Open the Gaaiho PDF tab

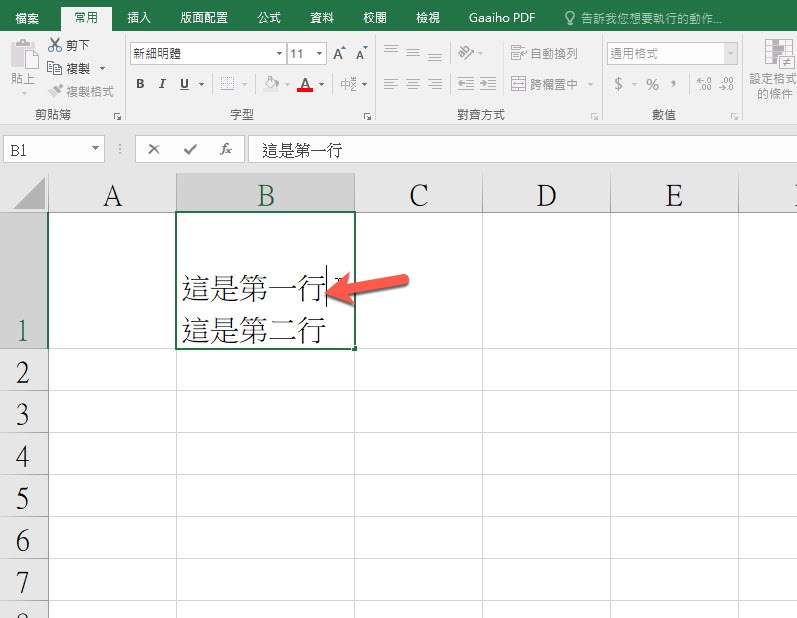point(502,18)
